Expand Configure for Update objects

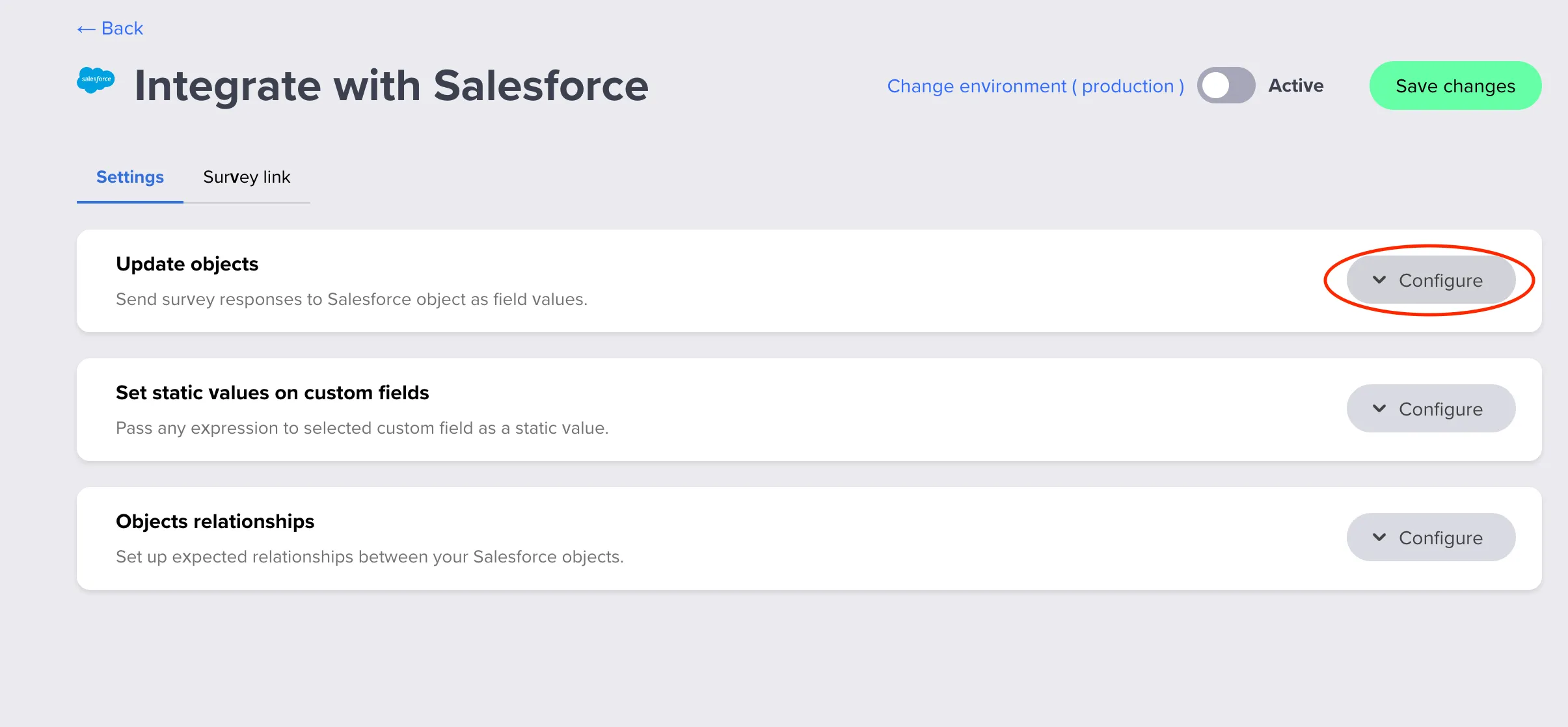1430,280
